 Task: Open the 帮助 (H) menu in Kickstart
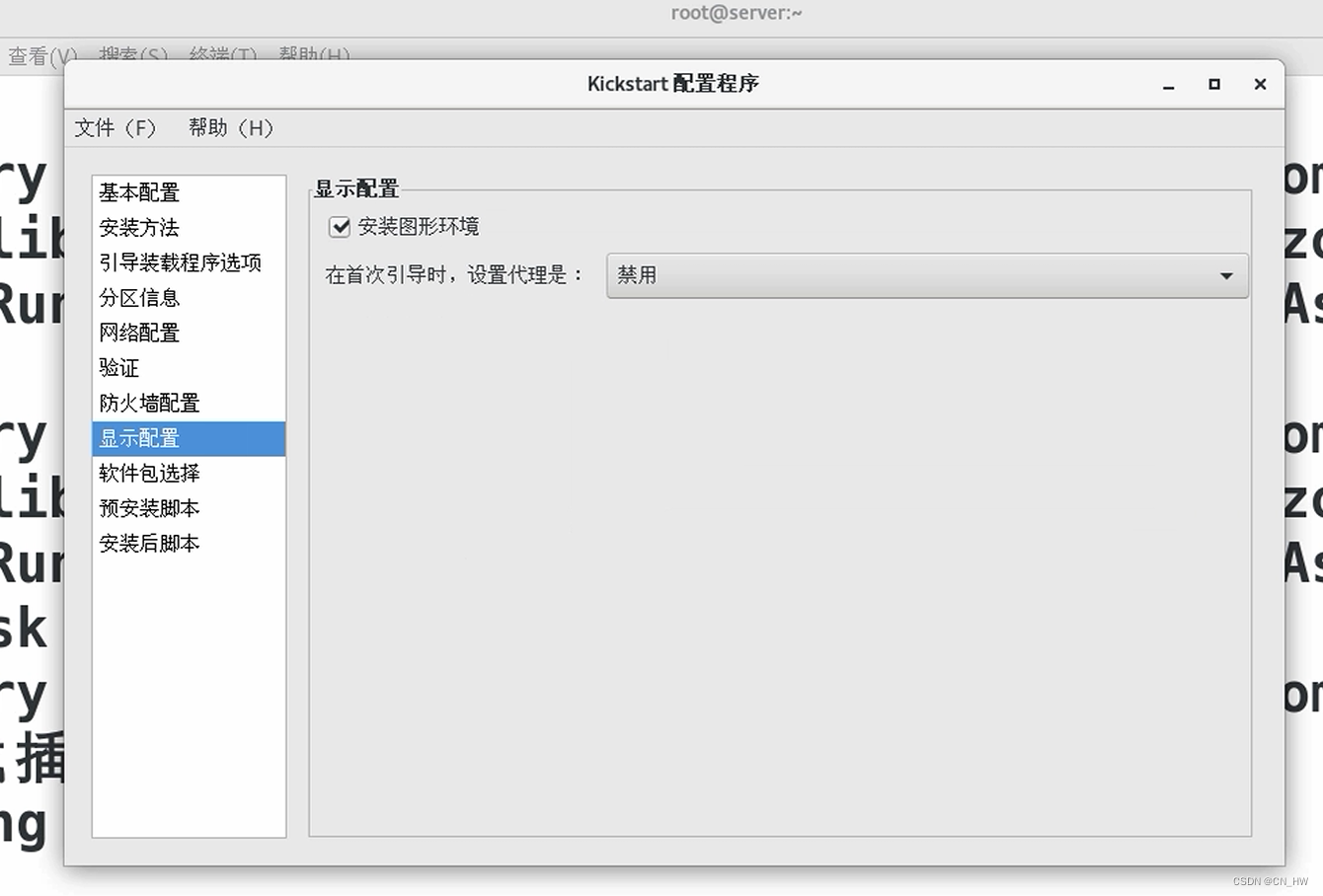231,128
